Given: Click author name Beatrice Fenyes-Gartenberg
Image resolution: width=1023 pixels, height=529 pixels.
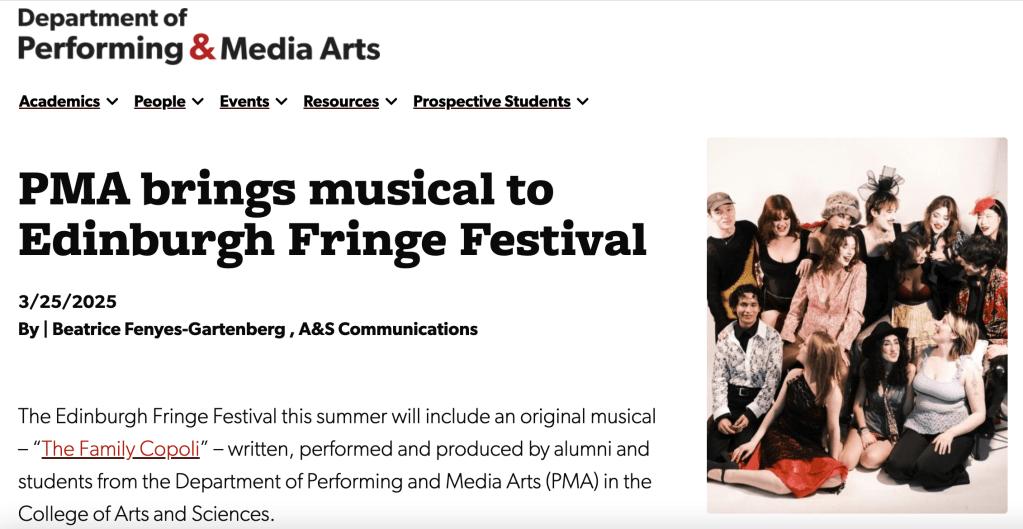Looking at the screenshot, I should (168, 329).
